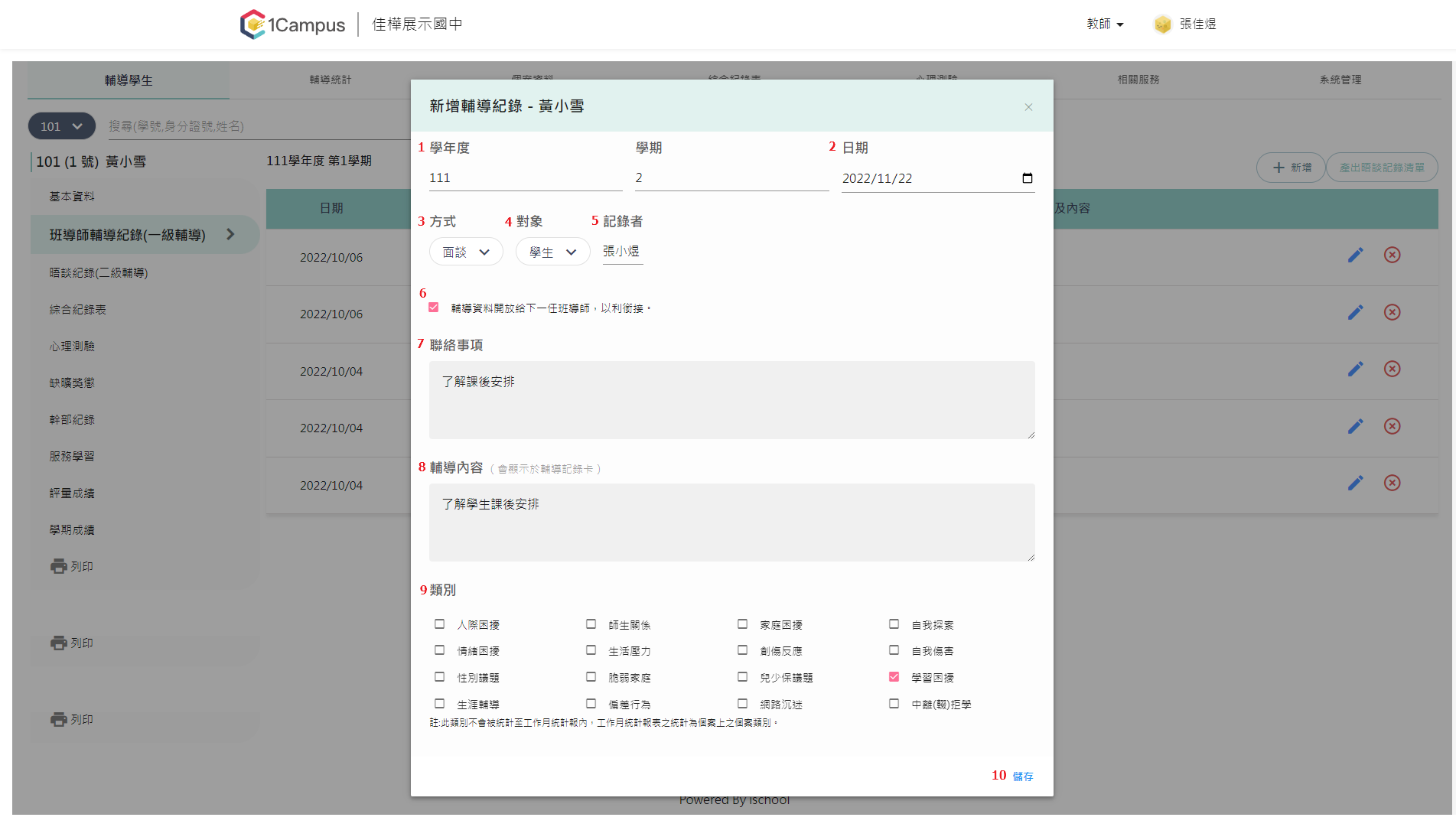Image resolution: width=1456 pixels, height=827 pixels.
Task: Edit the second 2022/10/06 record
Action: [x=1355, y=312]
